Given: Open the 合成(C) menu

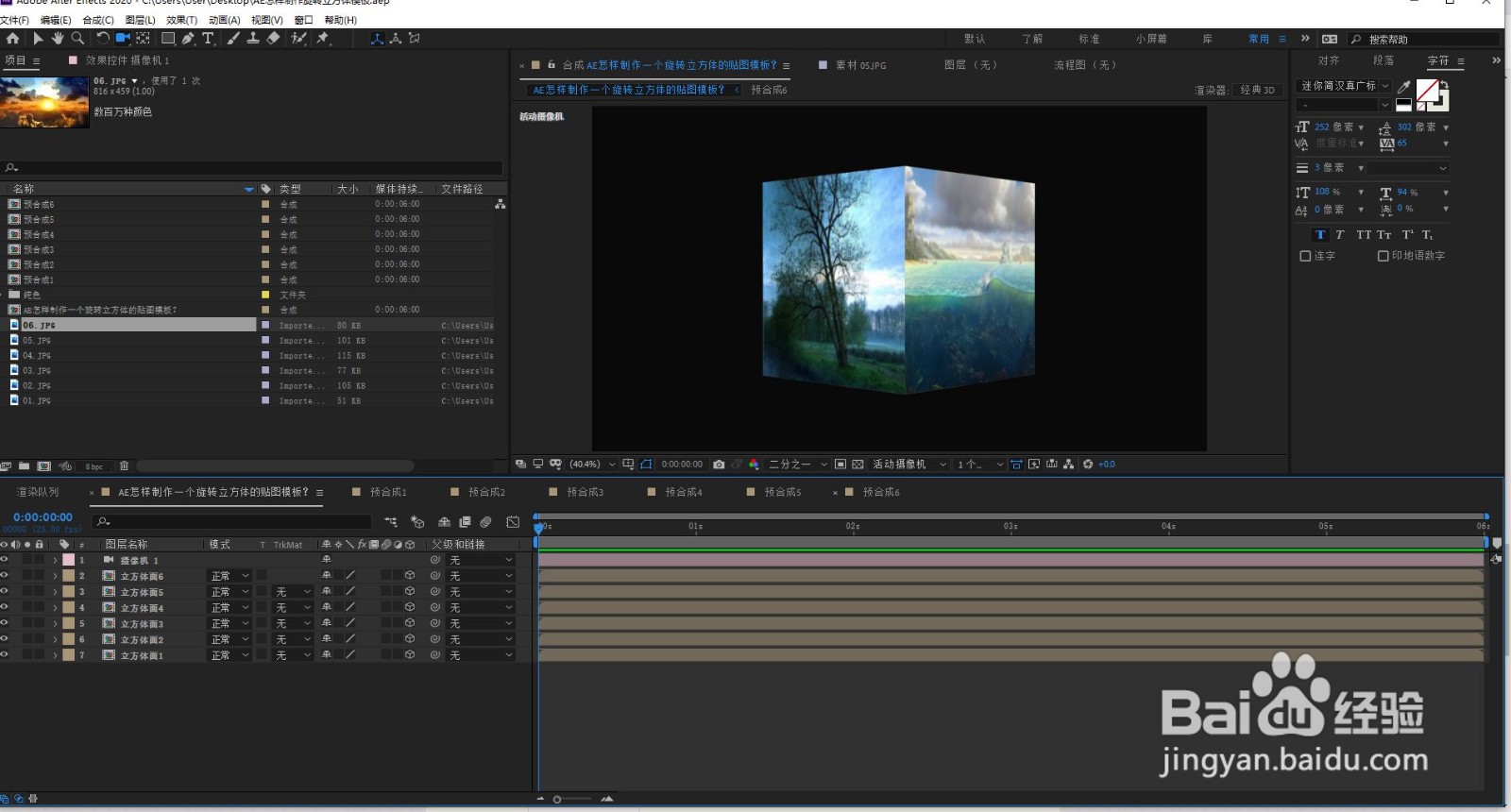Looking at the screenshot, I should point(98,20).
